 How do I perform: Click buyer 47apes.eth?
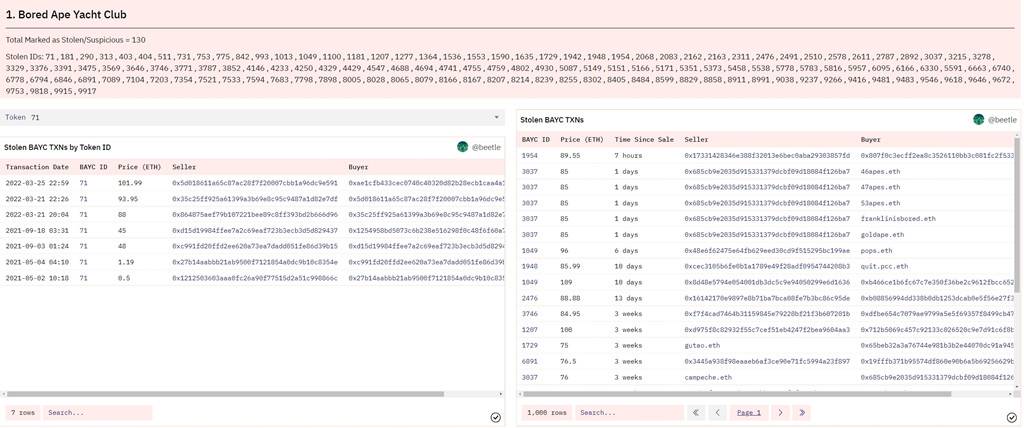click(880, 187)
